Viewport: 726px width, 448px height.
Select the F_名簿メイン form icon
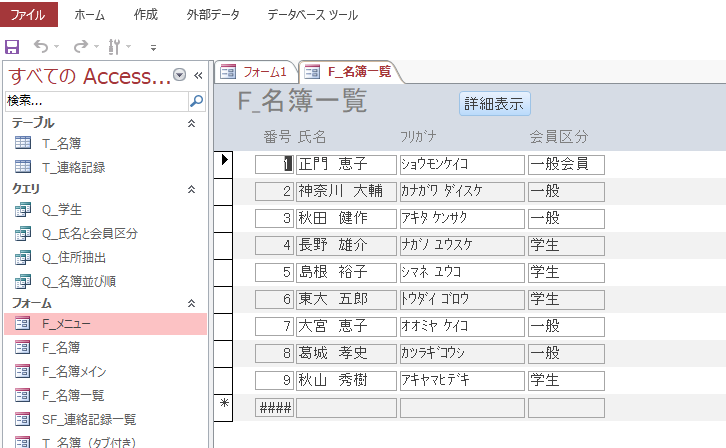coord(23,371)
